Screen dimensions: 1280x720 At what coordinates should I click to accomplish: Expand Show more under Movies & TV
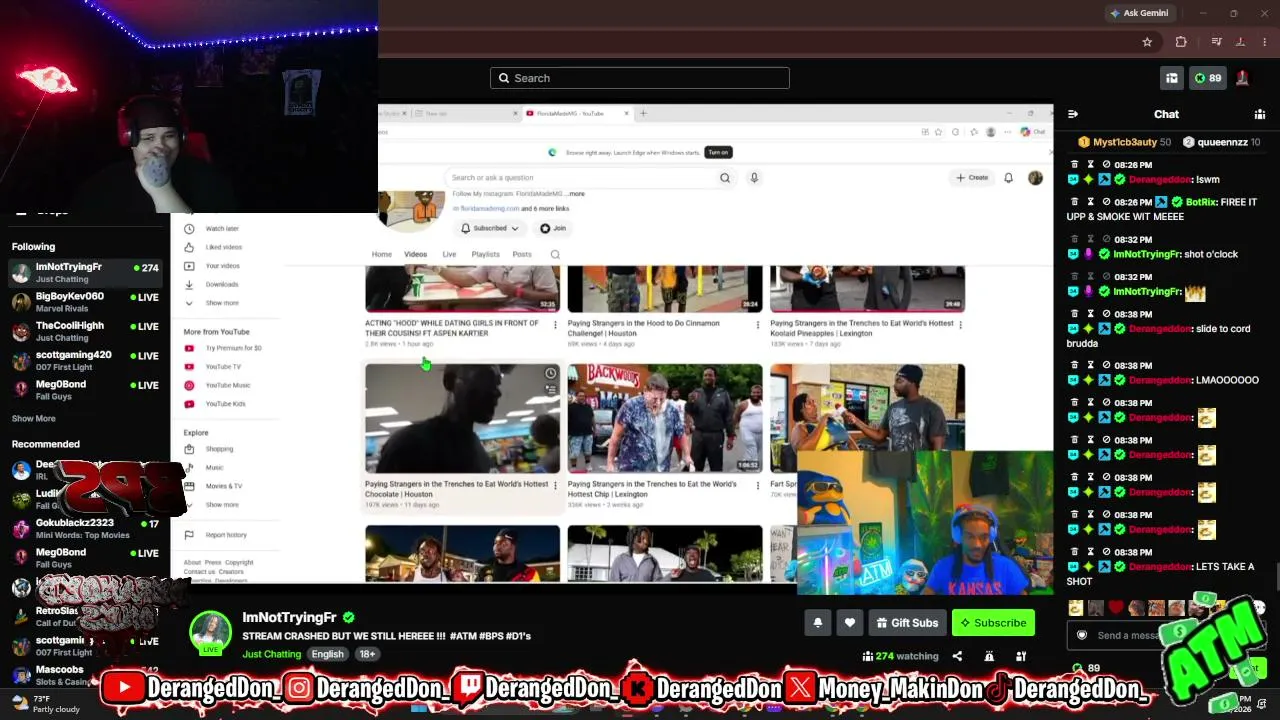click(222, 505)
